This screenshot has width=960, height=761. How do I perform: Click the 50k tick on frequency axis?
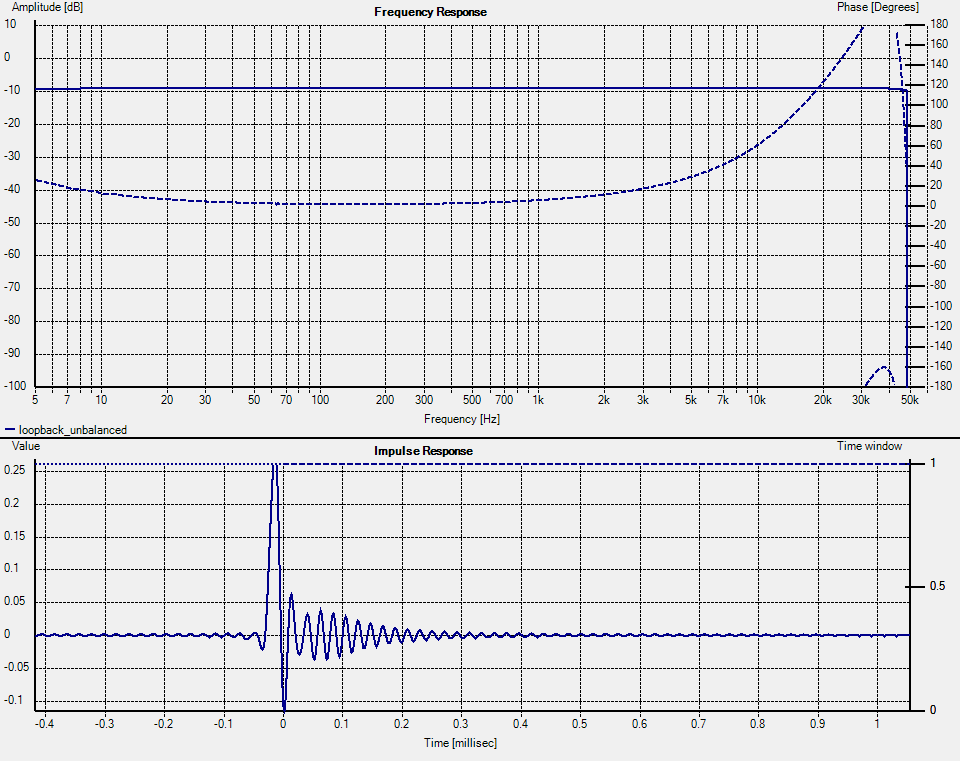pos(910,400)
